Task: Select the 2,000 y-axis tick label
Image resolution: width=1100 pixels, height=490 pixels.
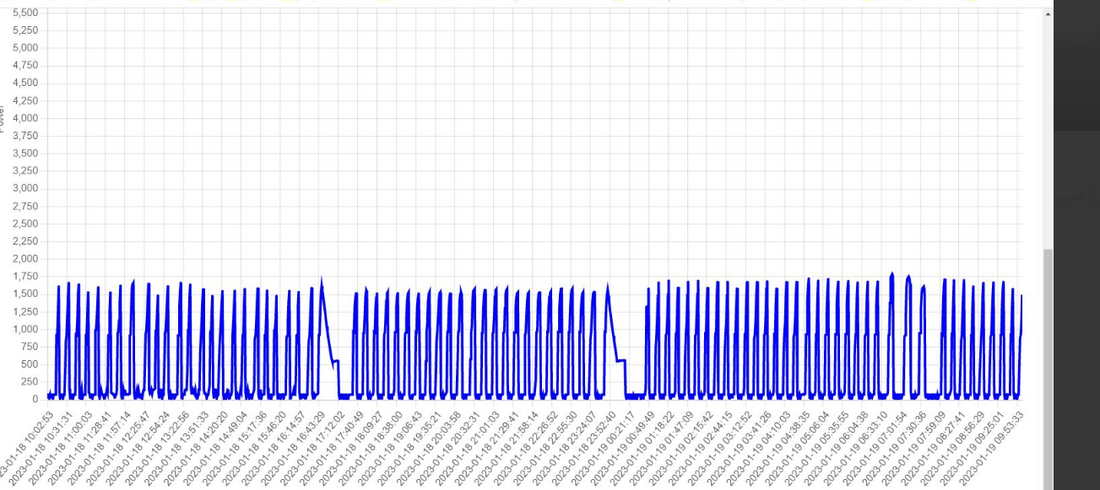Action: (23, 259)
